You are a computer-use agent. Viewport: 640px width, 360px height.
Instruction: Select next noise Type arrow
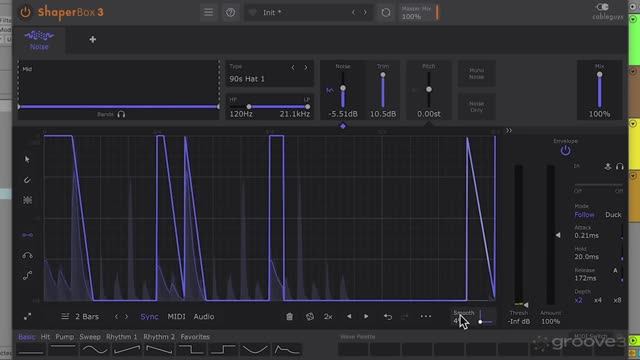click(306, 67)
